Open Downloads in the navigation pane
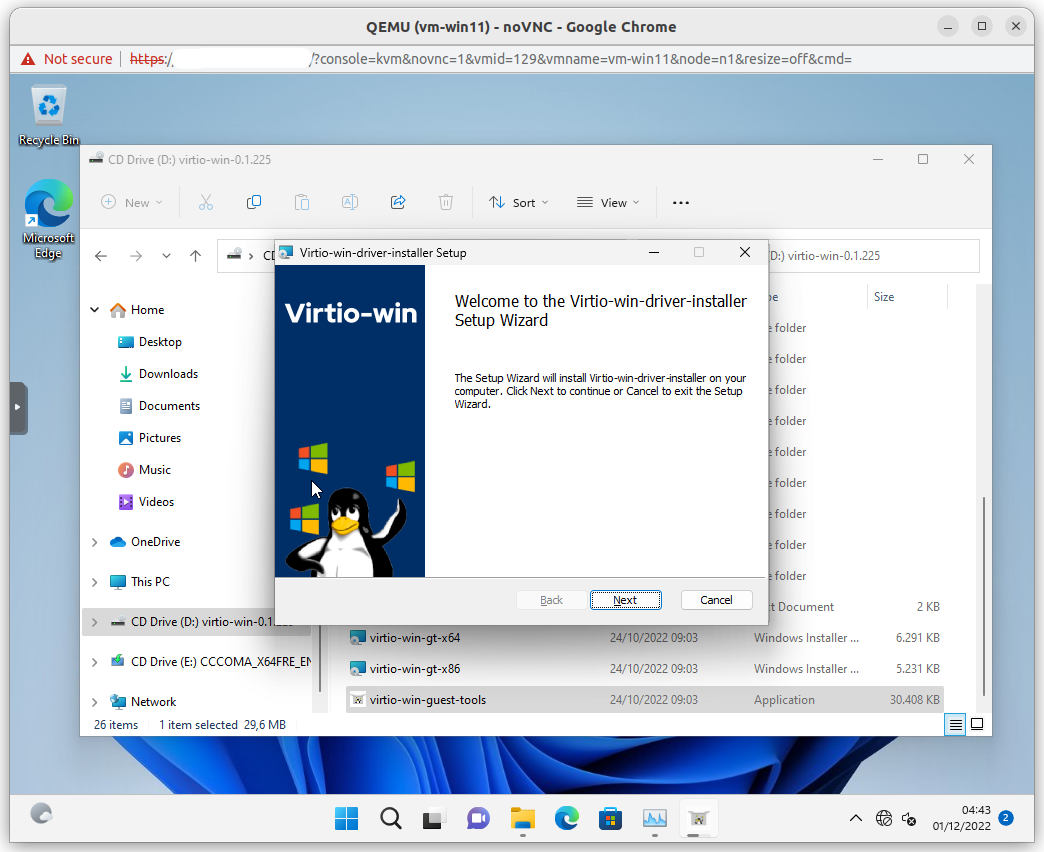The image size is (1044, 852). 168,373
